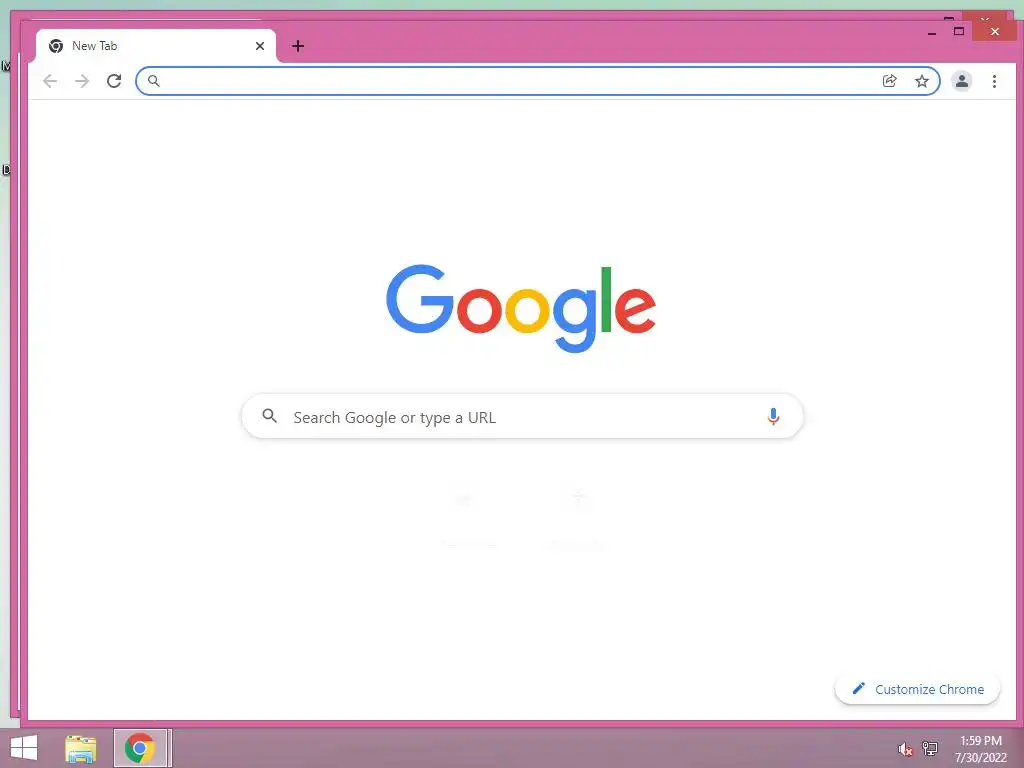1024x768 pixels.
Task: Bookmark this tab with the star icon
Action: [921, 81]
